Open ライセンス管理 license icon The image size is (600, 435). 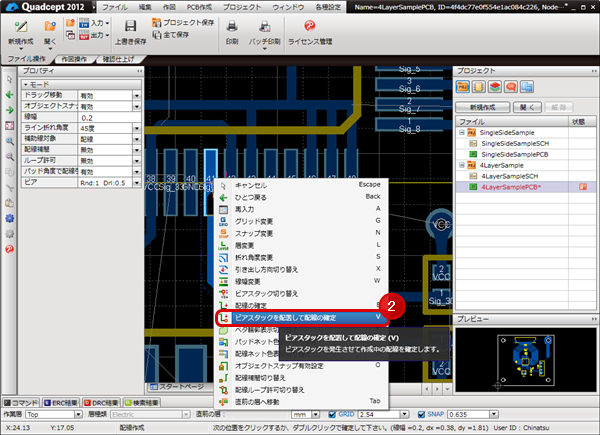point(310,26)
